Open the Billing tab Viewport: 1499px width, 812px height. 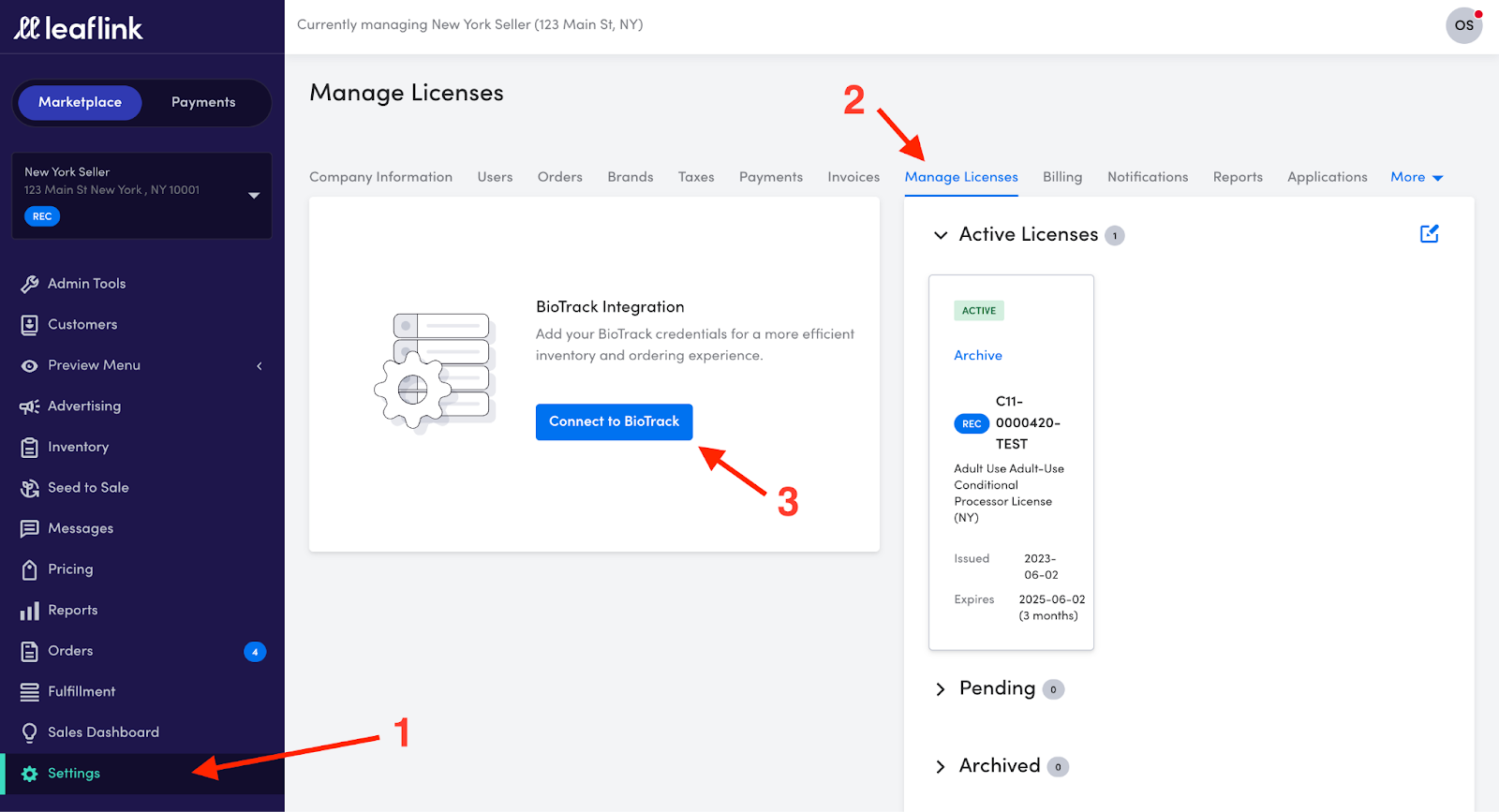click(x=1062, y=177)
